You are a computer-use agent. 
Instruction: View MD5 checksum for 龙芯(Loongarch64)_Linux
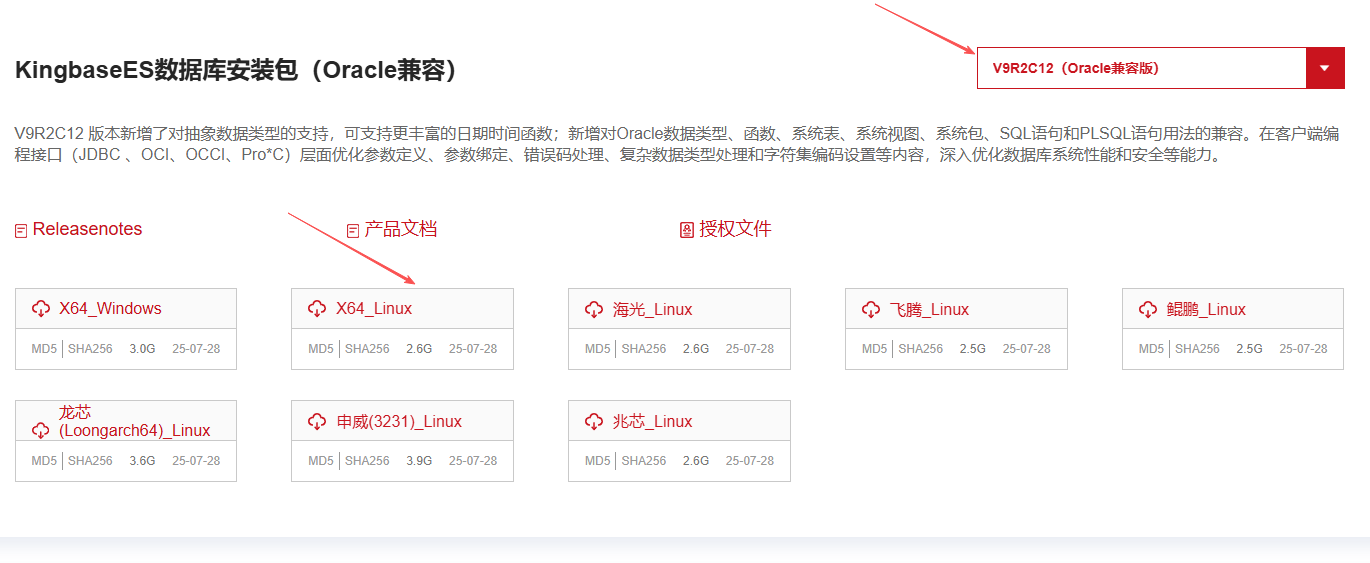coord(44,461)
